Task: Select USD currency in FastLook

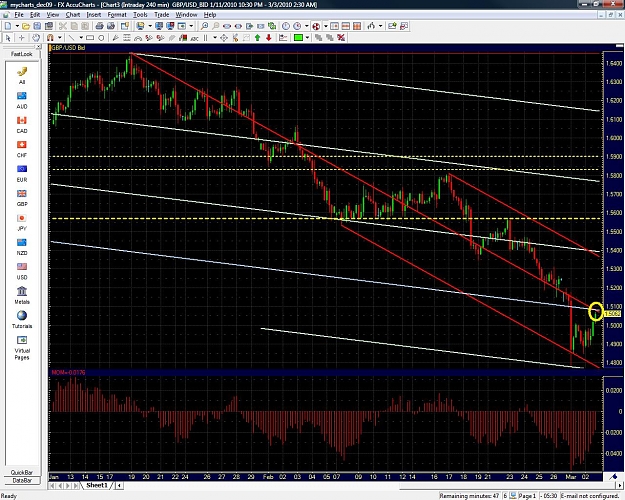Action: pos(22,271)
